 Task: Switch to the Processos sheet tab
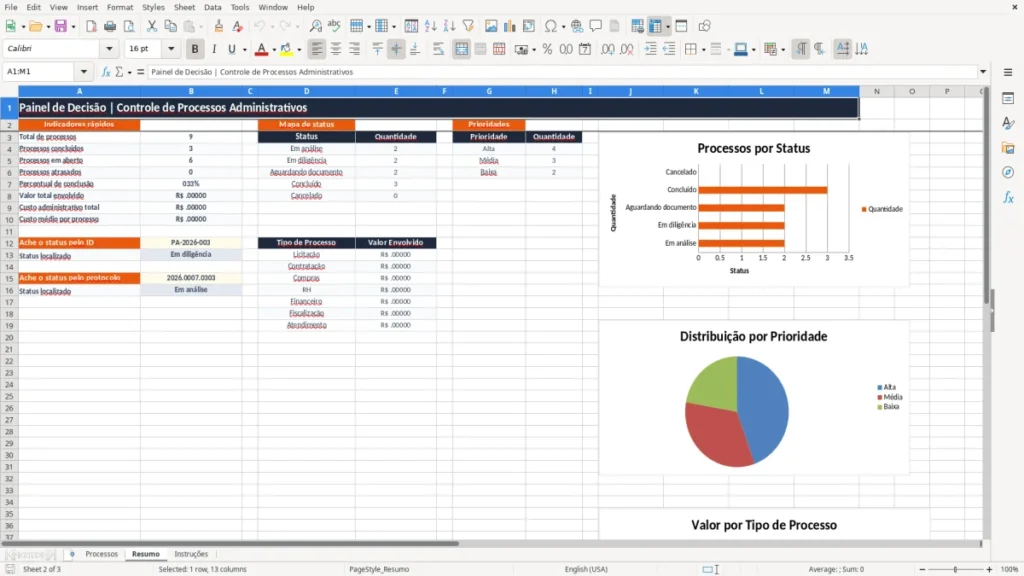[101, 554]
